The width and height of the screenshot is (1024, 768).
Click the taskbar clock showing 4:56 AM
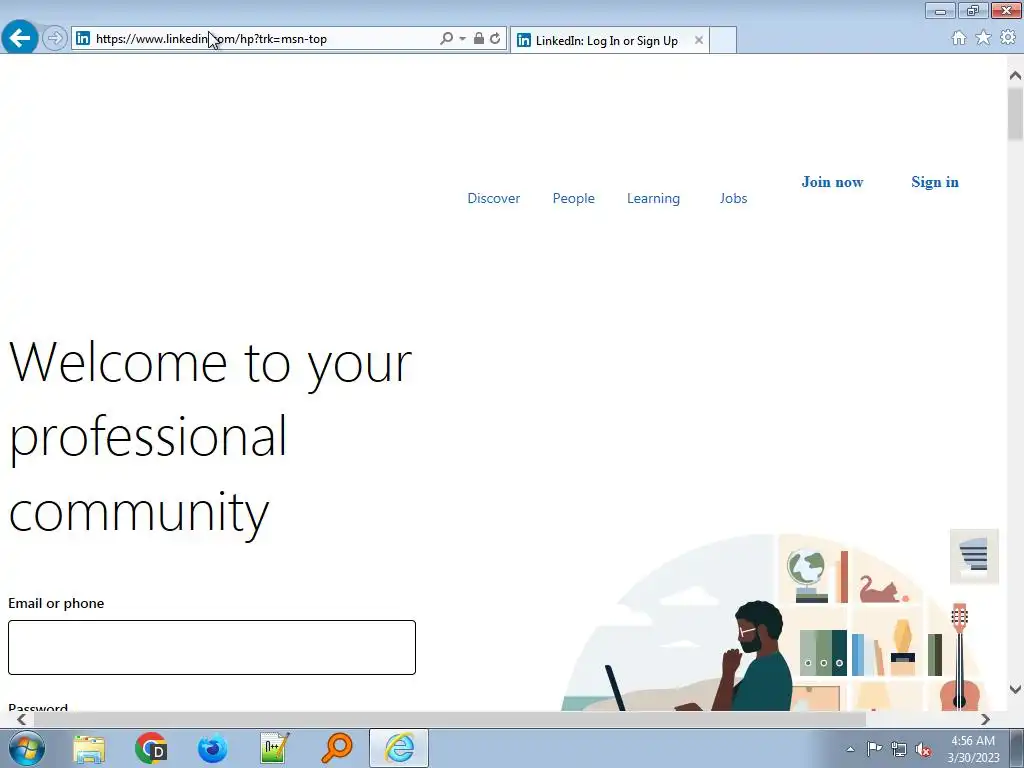pyautogui.click(x=973, y=749)
